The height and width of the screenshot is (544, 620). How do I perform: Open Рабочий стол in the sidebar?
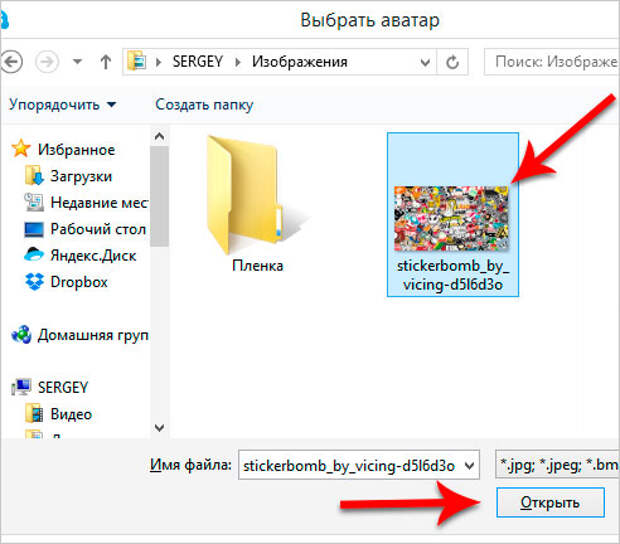[x=98, y=229]
